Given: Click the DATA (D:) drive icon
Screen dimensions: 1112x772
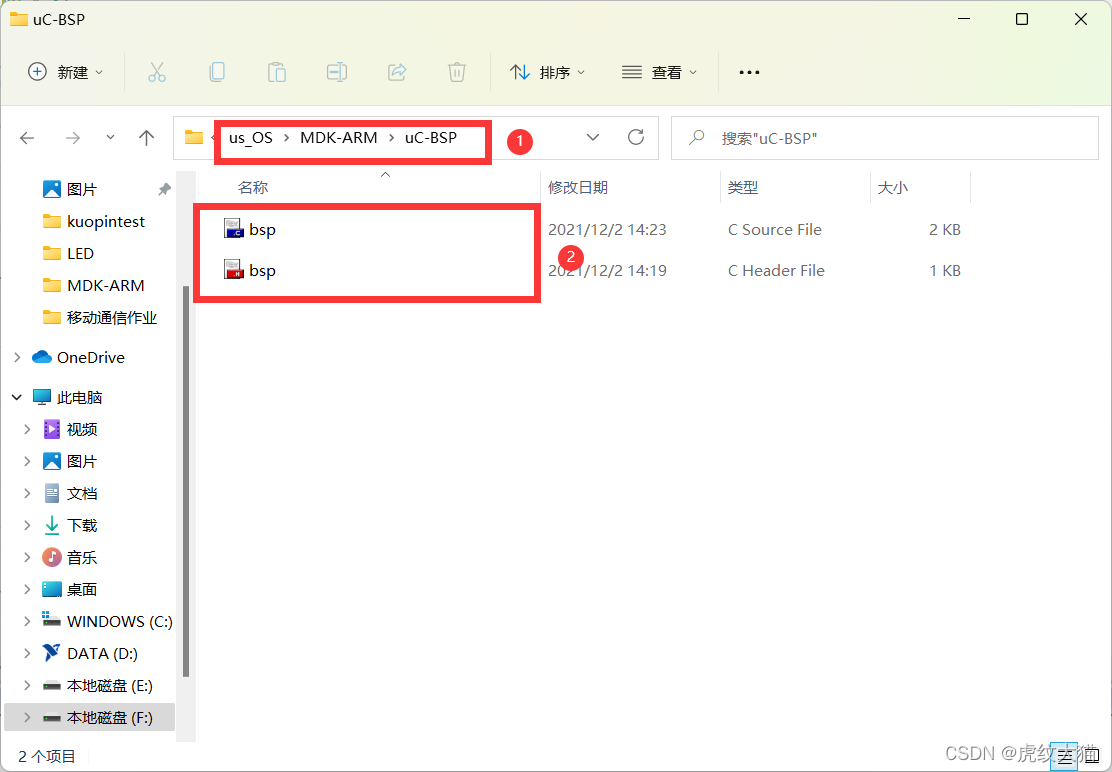Looking at the screenshot, I should pyautogui.click(x=51, y=653).
